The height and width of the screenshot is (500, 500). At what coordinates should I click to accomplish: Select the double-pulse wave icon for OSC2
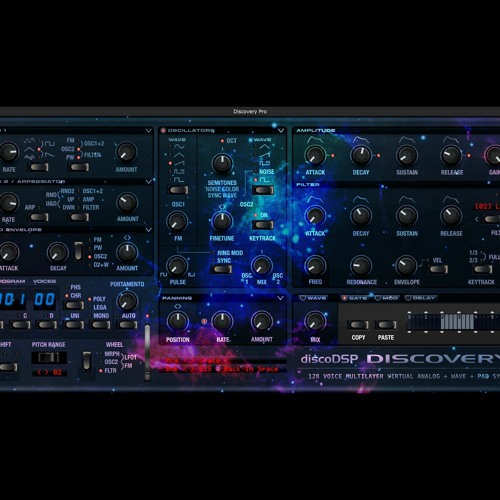coord(265,163)
